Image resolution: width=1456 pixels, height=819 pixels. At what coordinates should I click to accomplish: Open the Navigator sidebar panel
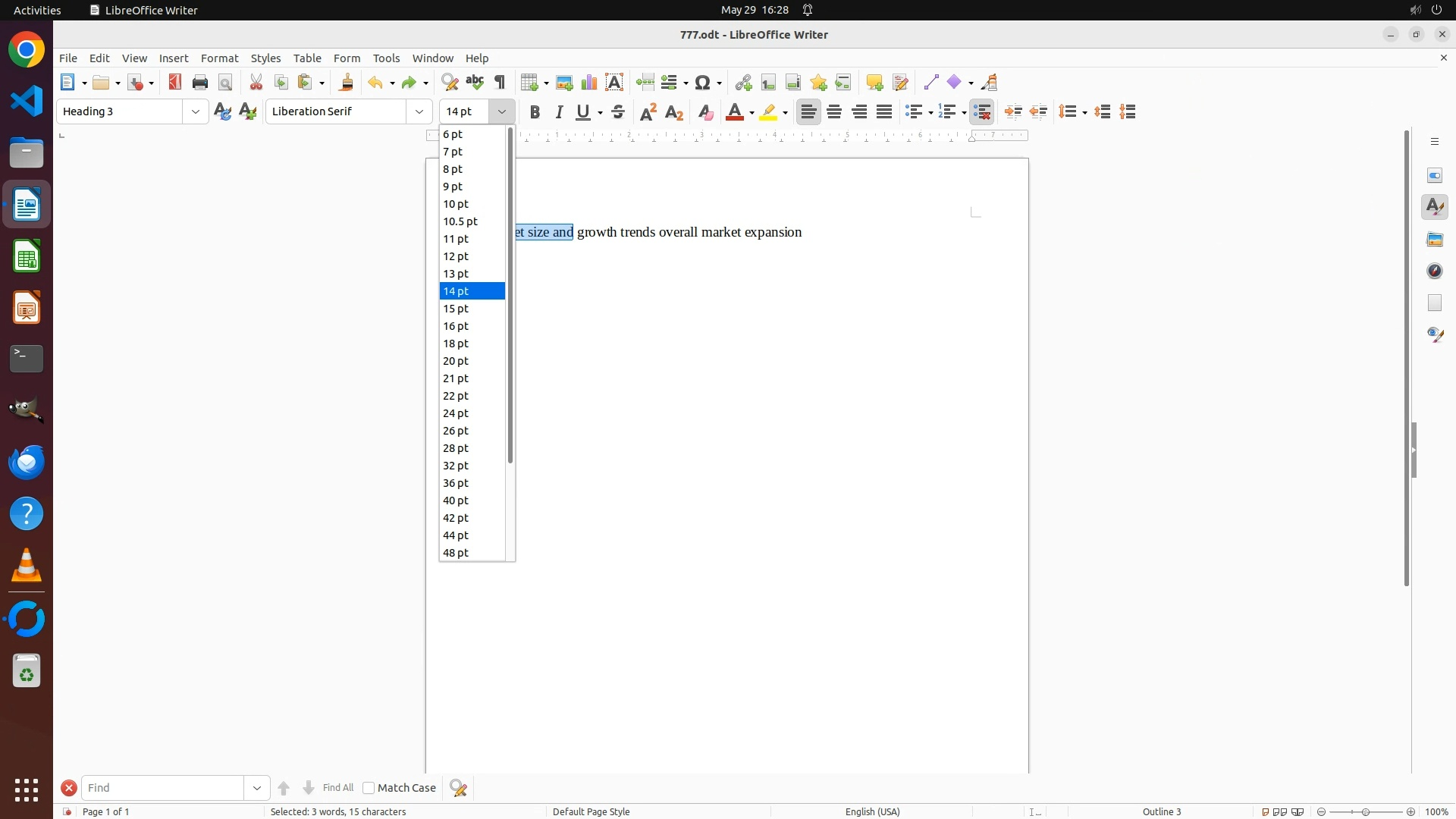point(1435,271)
